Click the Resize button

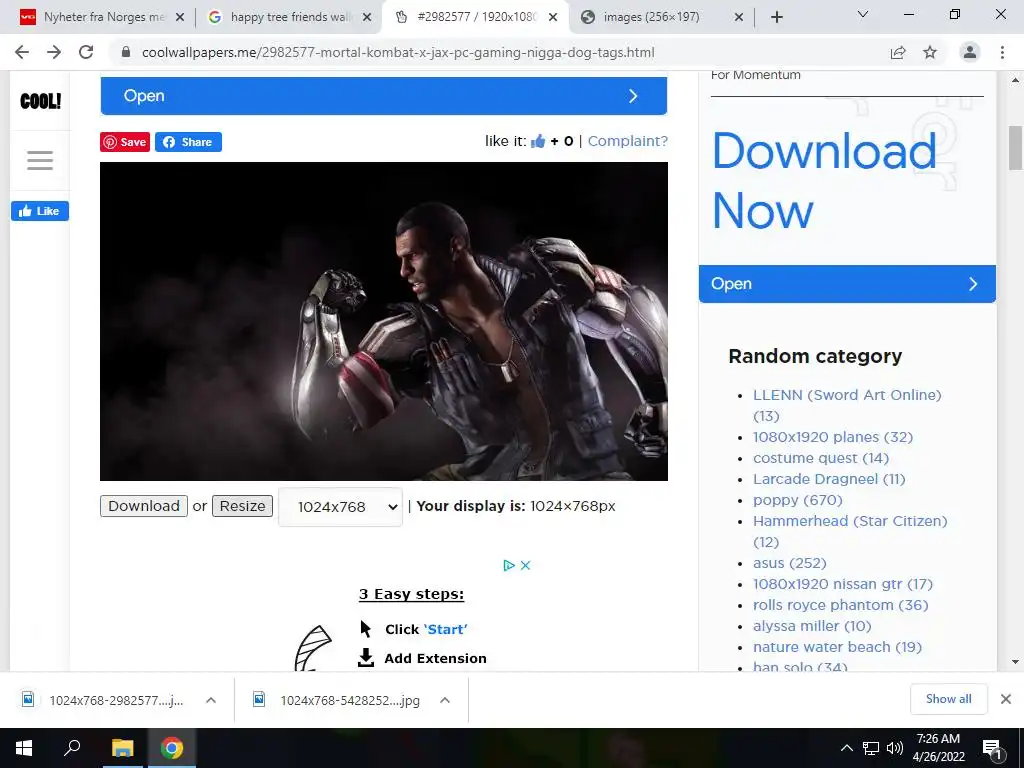[x=242, y=506]
